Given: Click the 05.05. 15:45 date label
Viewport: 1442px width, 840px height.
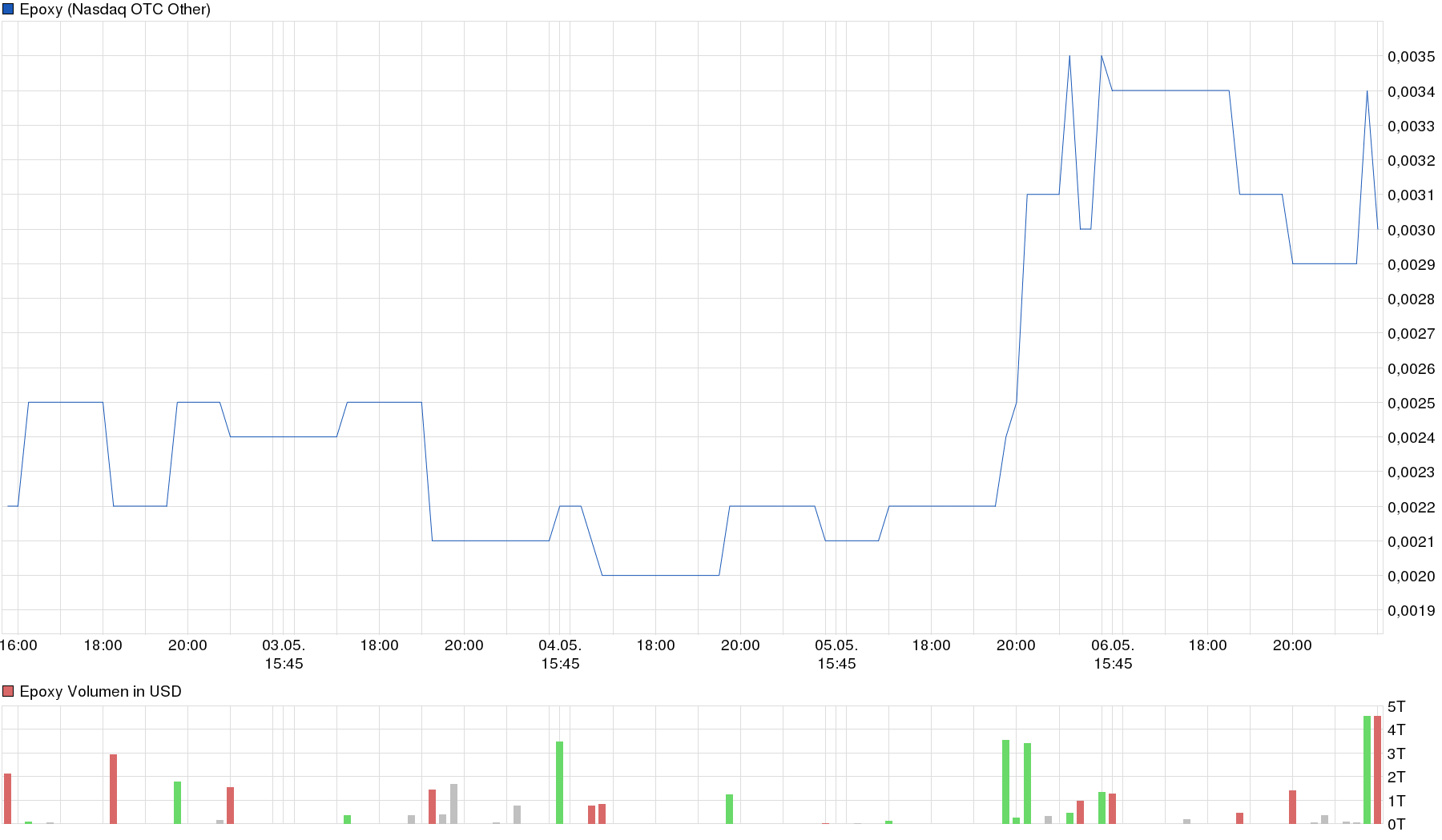Looking at the screenshot, I should (x=836, y=654).
